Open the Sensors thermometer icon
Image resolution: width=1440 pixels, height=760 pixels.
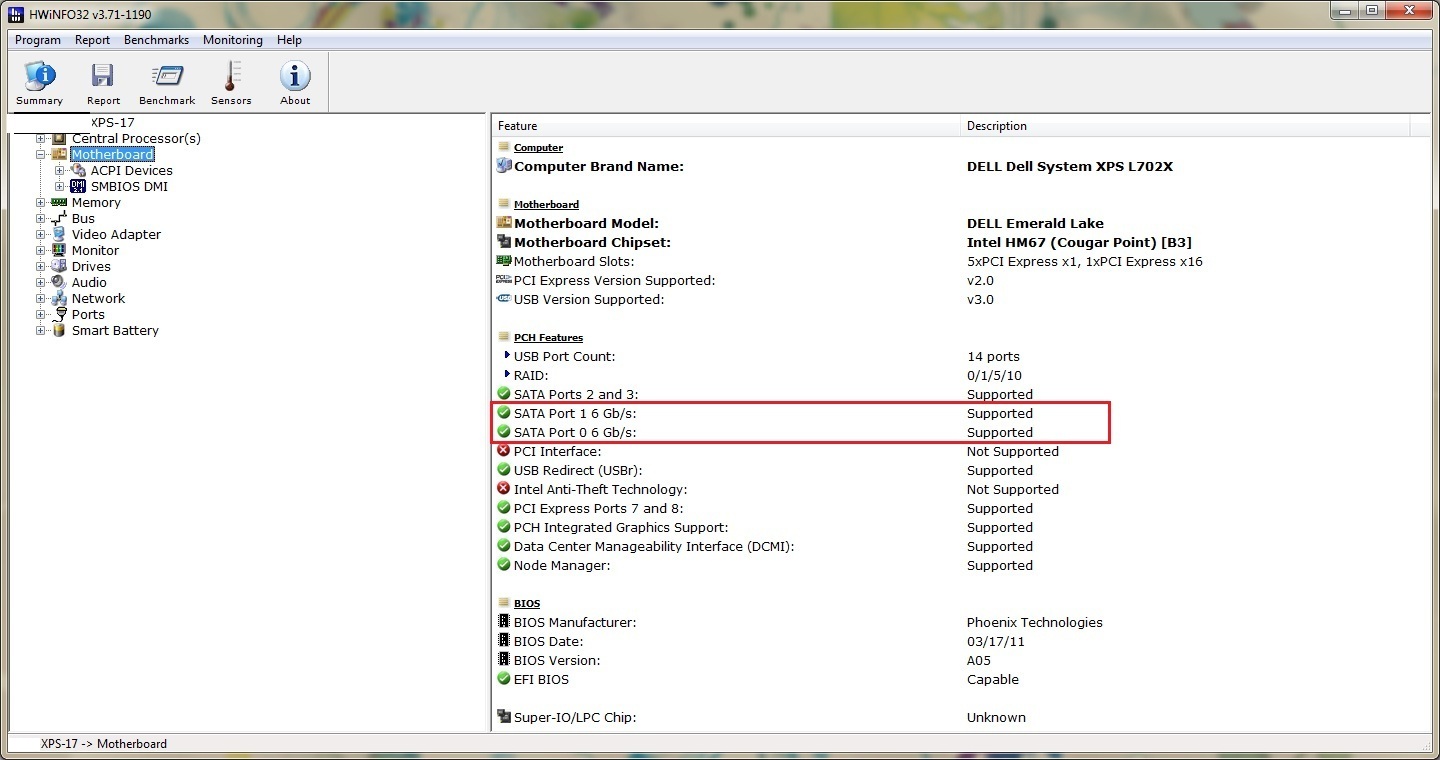coord(231,78)
